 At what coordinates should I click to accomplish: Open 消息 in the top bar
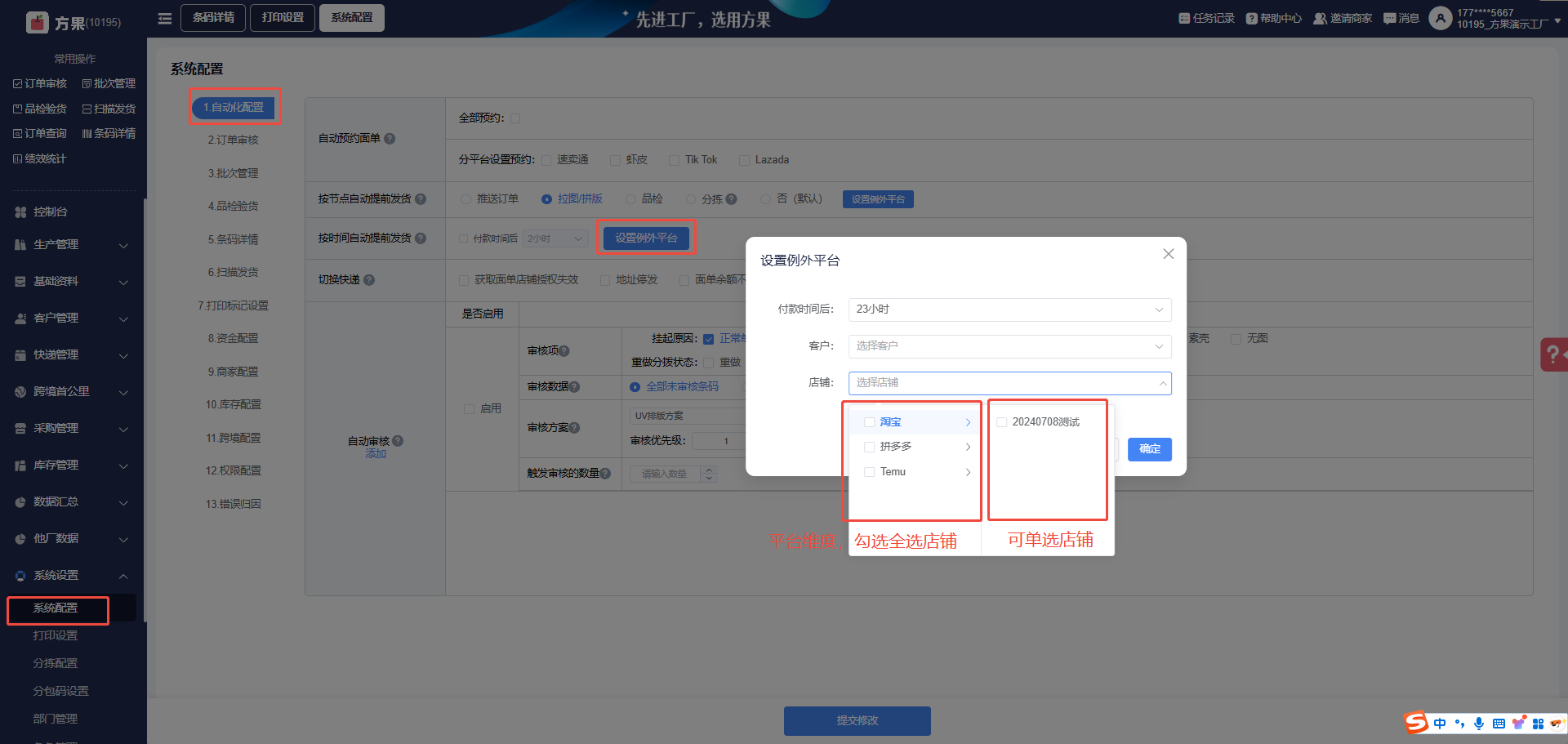tap(1401, 18)
